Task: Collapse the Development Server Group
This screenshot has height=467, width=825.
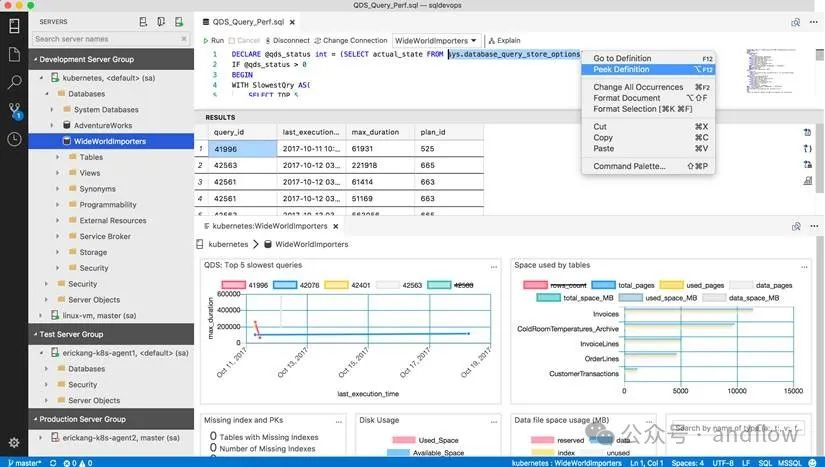Action: [33, 59]
